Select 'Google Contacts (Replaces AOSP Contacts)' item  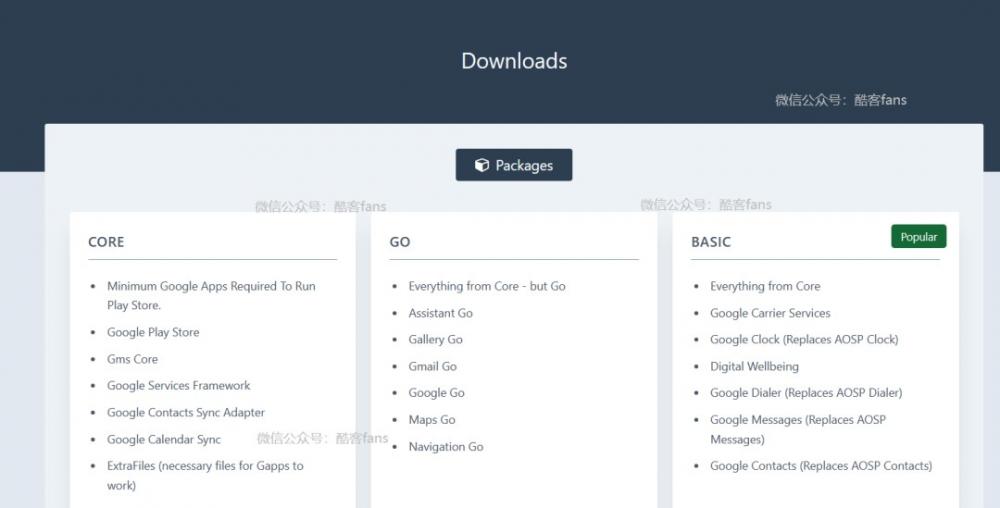(x=821, y=466)
